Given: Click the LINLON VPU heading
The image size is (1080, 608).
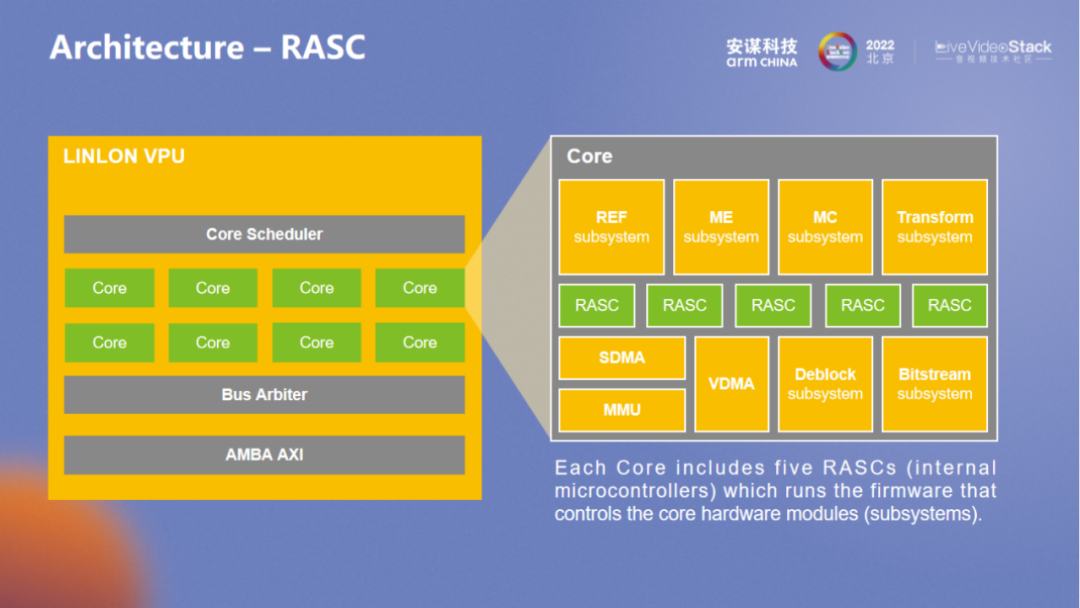Looking at the screenshot, I should point(124,157).
